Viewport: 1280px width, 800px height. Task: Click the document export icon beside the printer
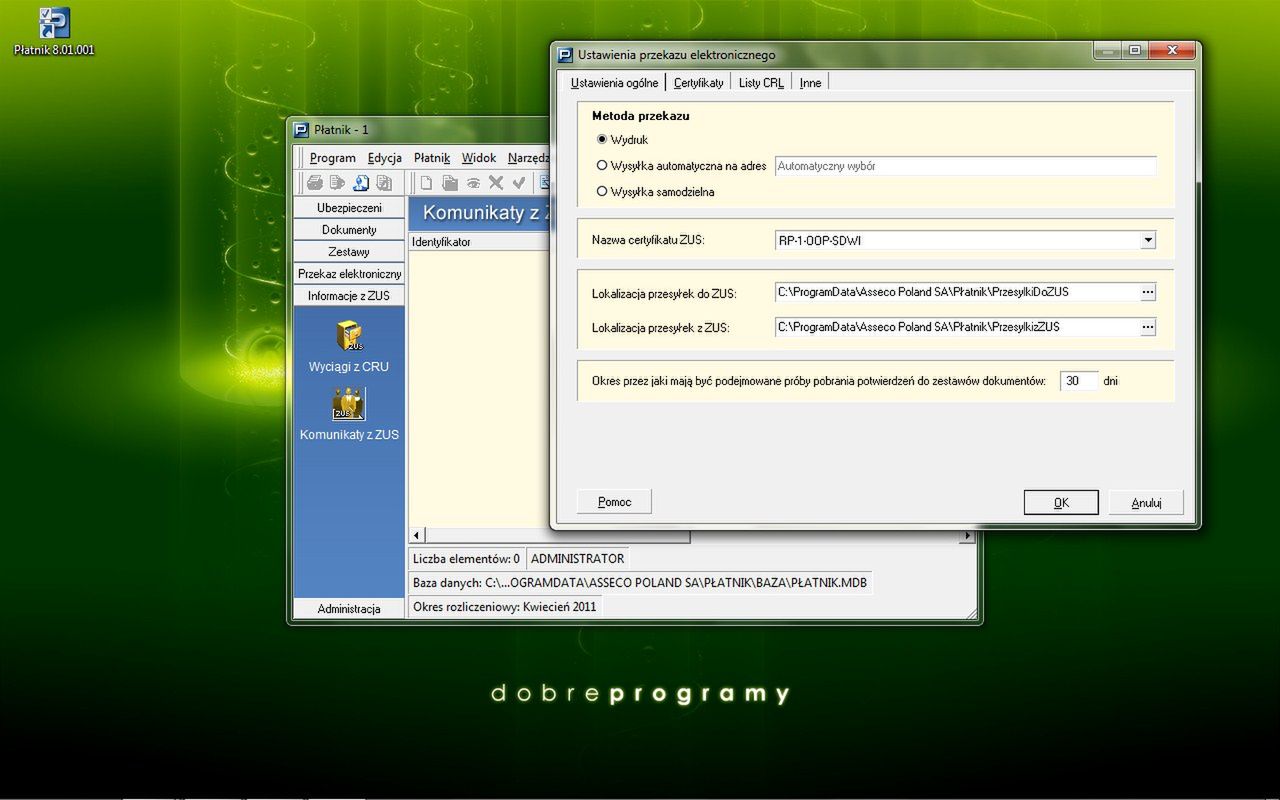coord(337,183)
